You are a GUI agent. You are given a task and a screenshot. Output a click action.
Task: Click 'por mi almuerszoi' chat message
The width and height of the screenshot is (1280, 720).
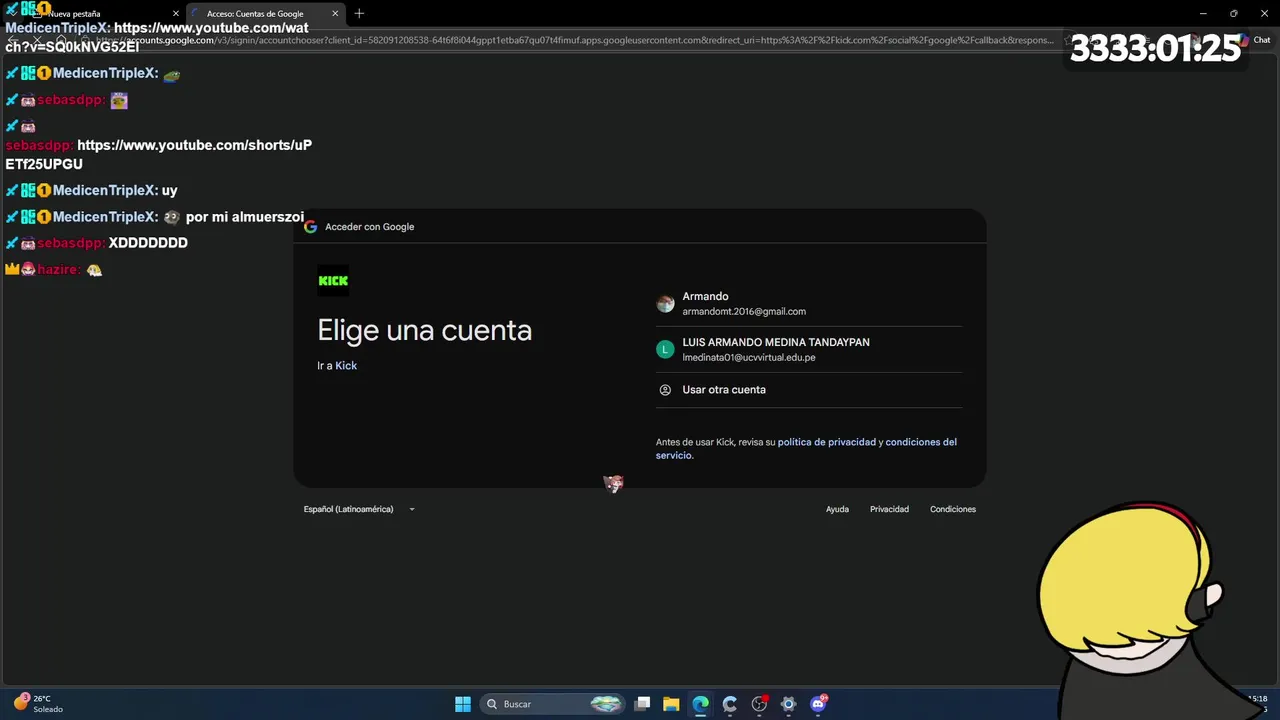point(245,217)
